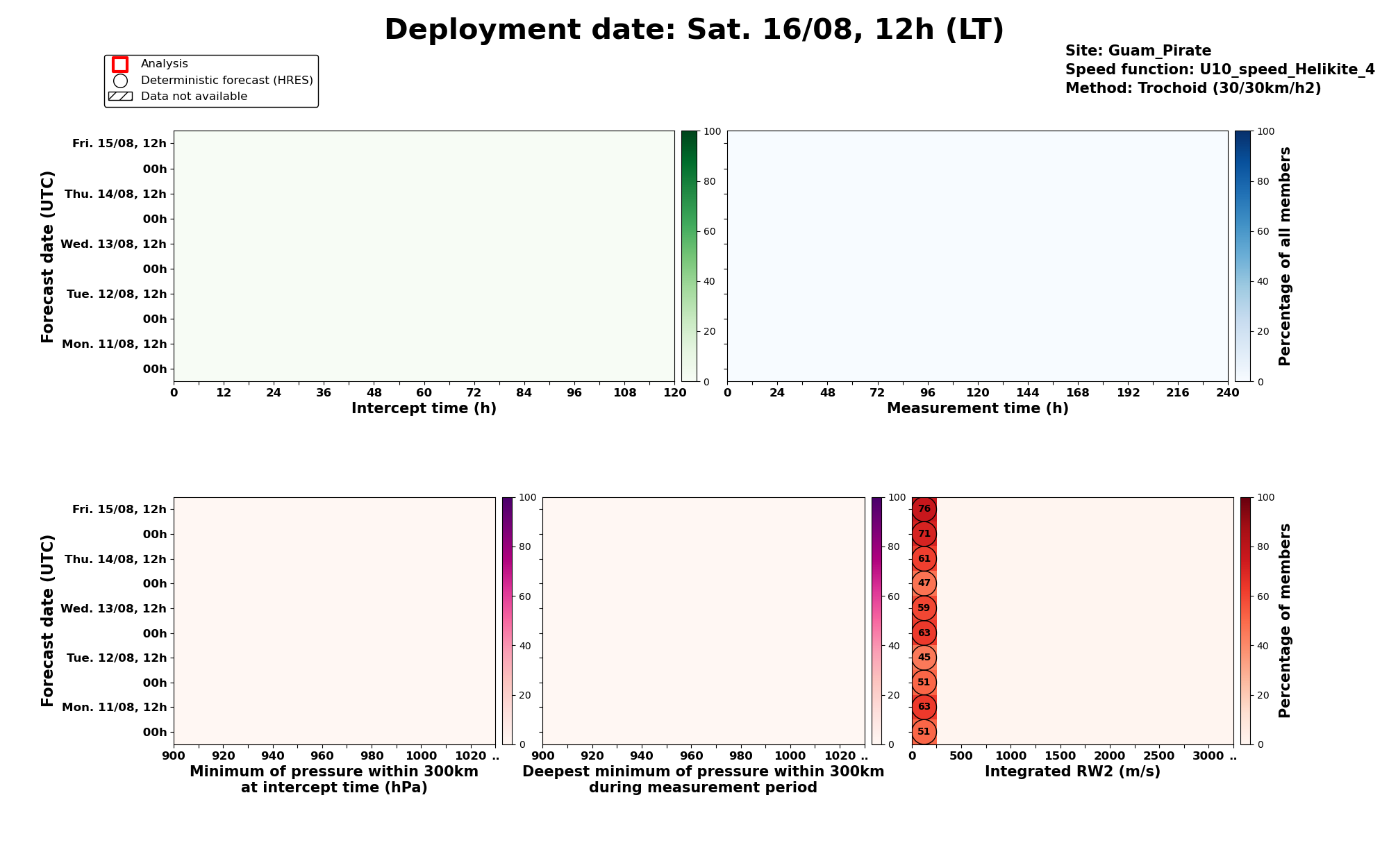Click 'Mon. 11/08, 12h' tick beside the pressure plot

(x=114, y=708)
